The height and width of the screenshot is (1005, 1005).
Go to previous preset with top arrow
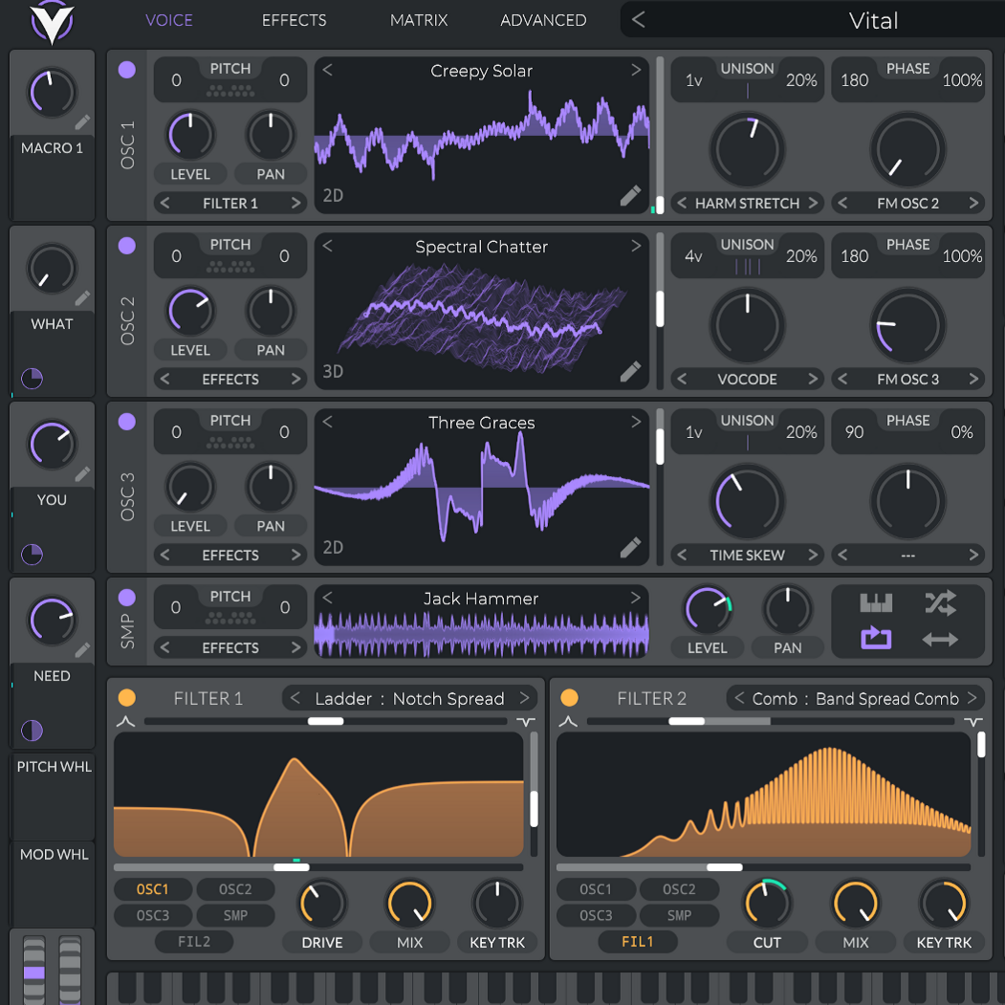tap(638, 20)
